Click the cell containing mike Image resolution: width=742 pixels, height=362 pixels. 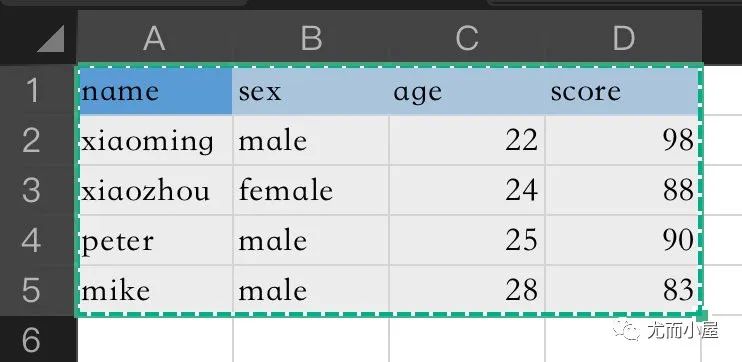pos(155,290)
